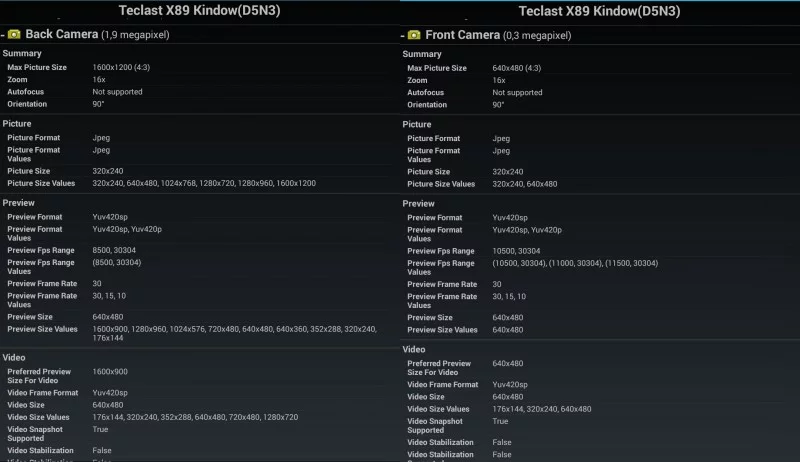Click the Back Camera icon
The image size is (800, 462).
[x=14, y=34]
